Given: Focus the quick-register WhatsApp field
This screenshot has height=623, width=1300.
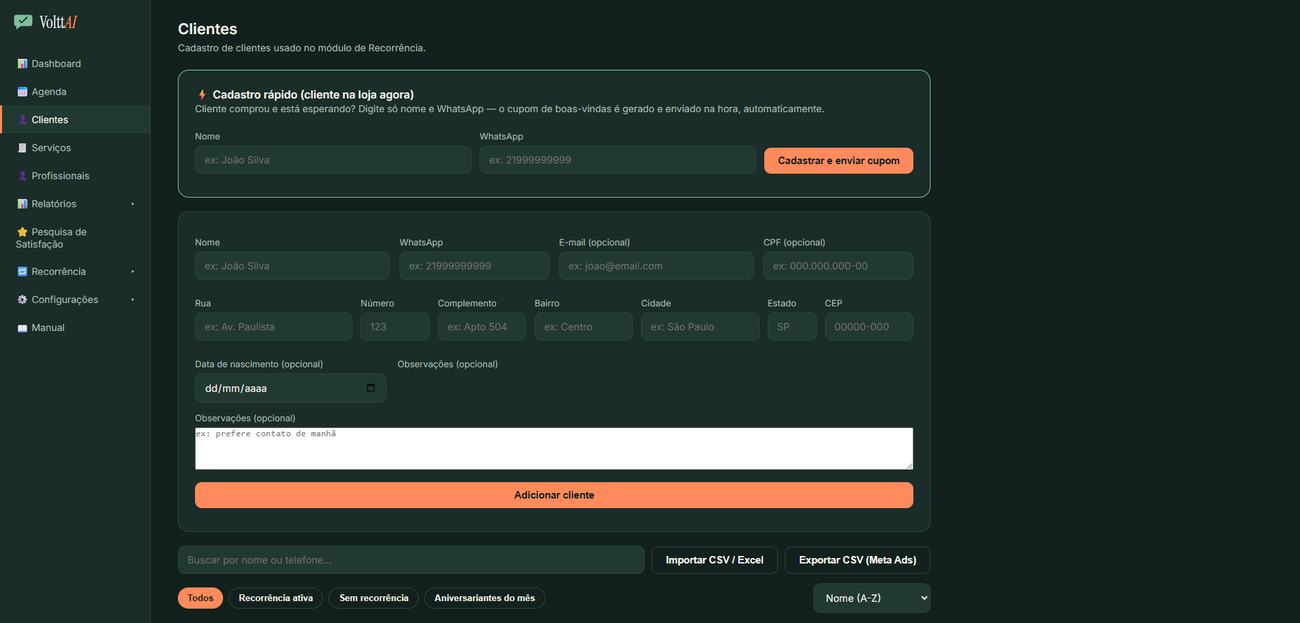Looking at the screenshot, I should 617,160.
